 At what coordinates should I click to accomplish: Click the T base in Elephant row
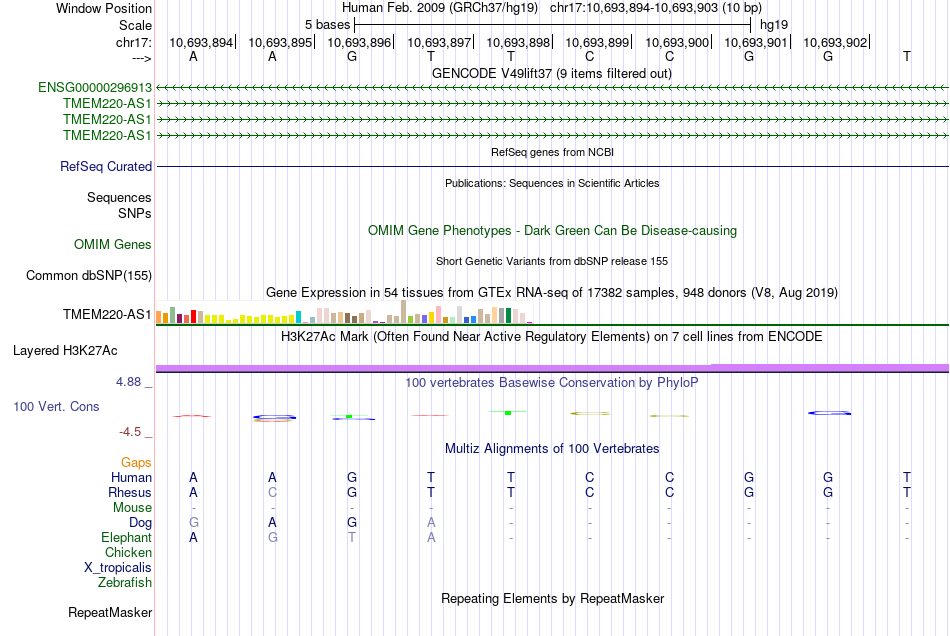(351, 537)
